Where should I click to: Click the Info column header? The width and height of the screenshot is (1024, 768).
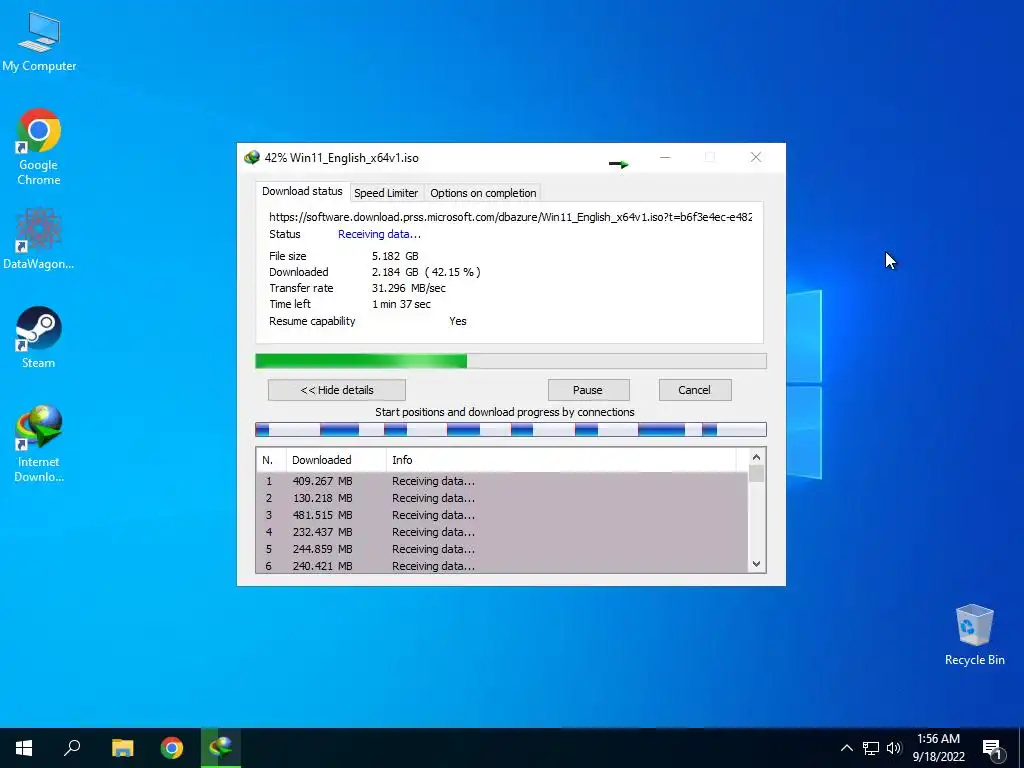(562, 460)
